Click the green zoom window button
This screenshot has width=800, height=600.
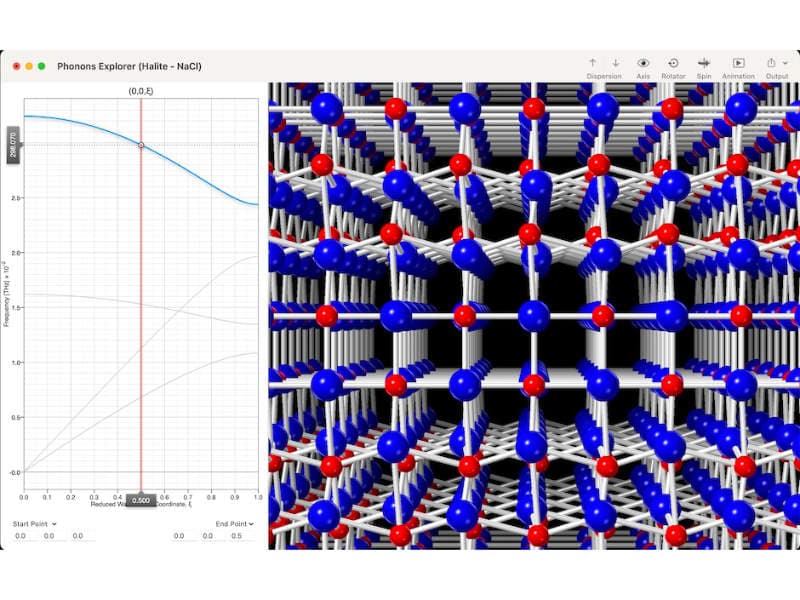[42, 66]
